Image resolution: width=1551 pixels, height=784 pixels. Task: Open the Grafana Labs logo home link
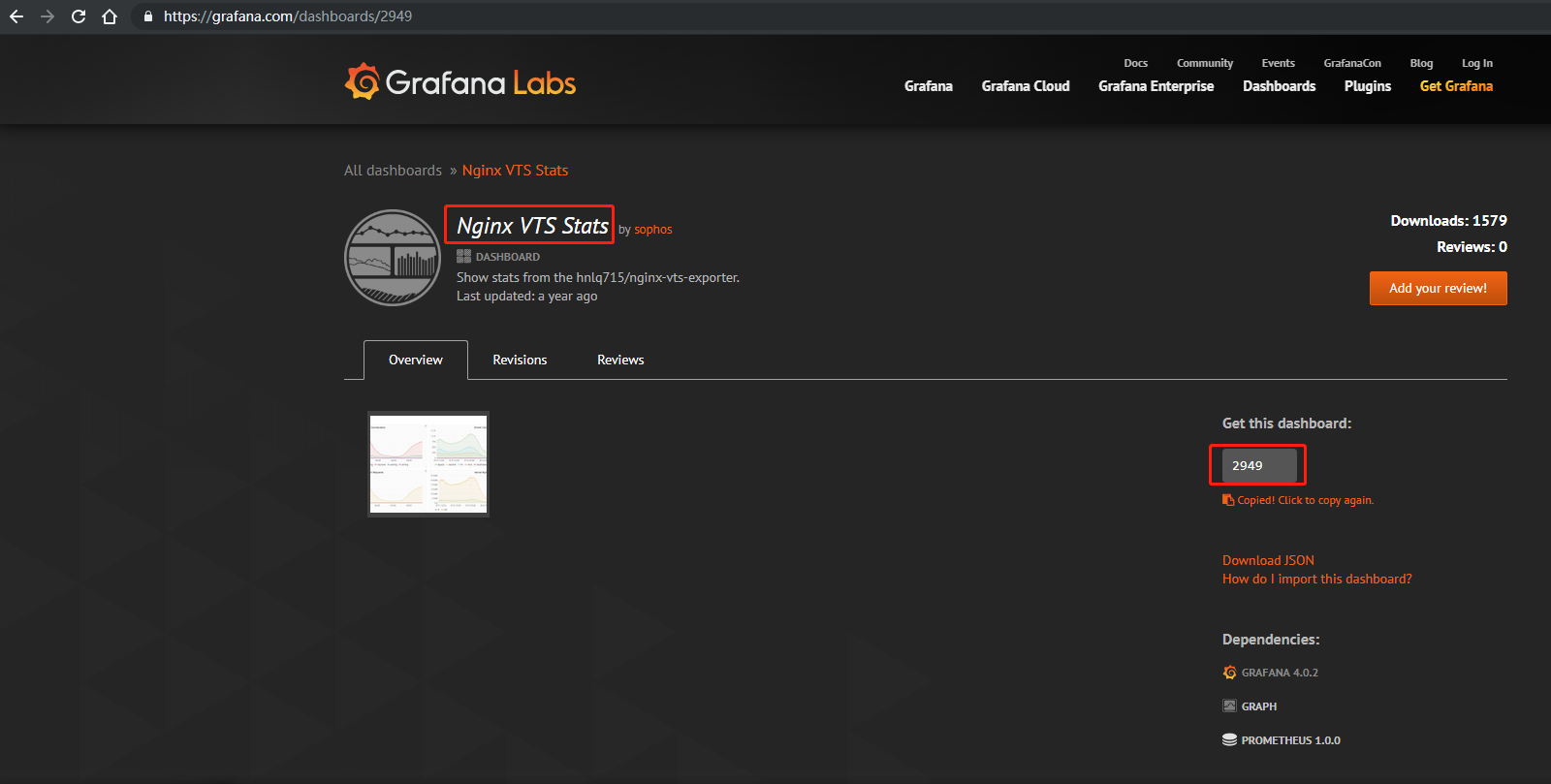[460, 82]
